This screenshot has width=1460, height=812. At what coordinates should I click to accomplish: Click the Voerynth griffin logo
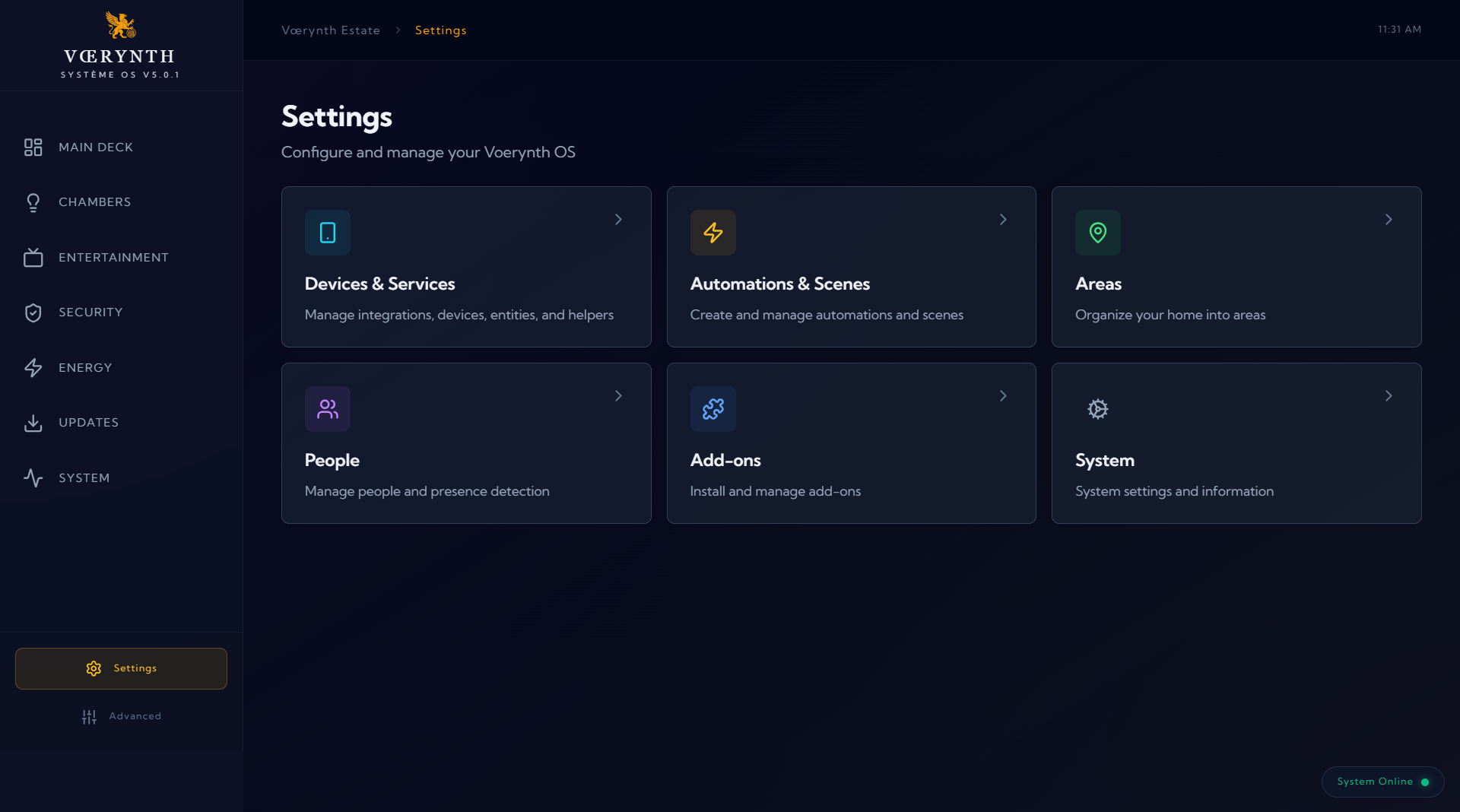point(120,25)
